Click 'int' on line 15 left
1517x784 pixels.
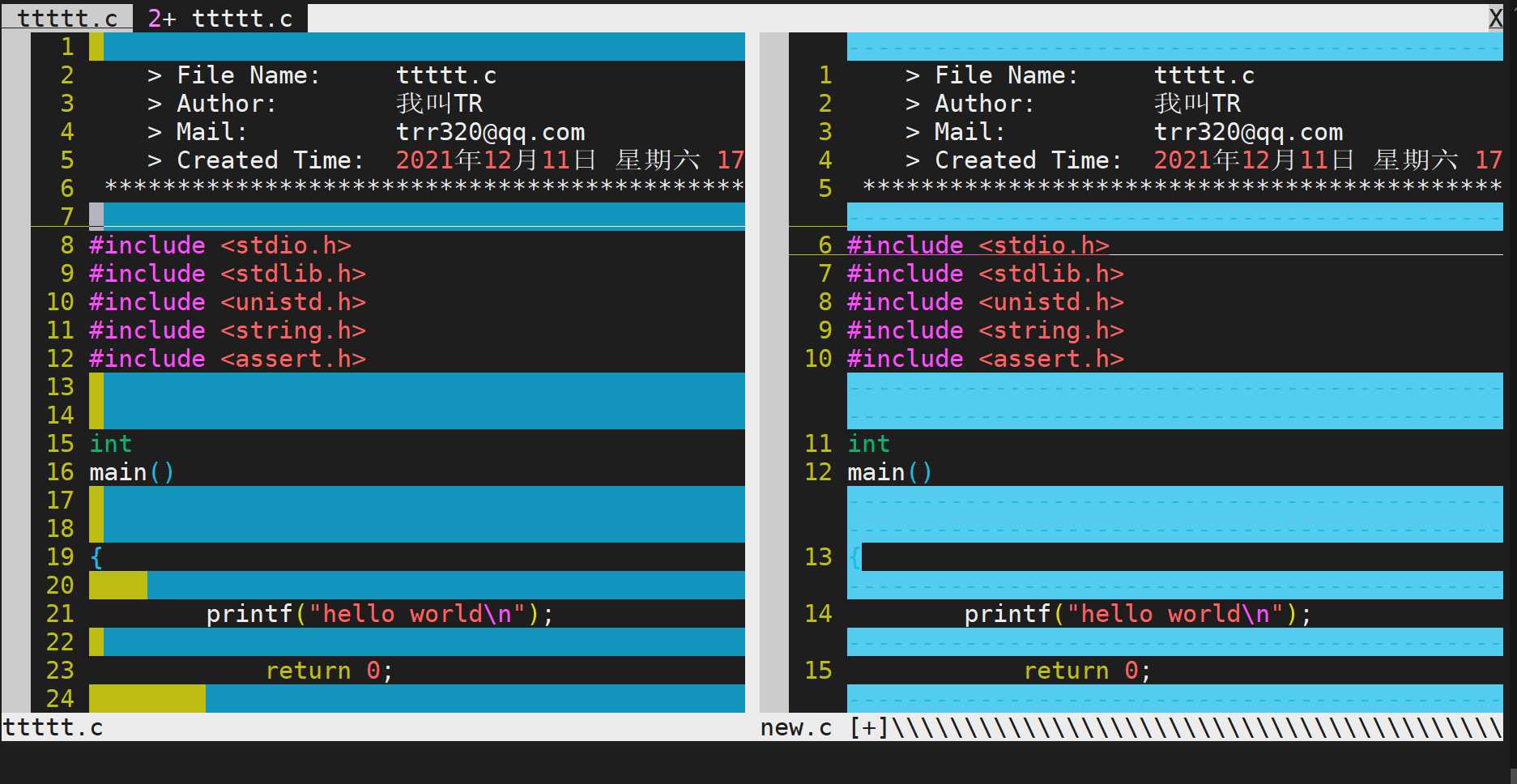tap(111, 444)
